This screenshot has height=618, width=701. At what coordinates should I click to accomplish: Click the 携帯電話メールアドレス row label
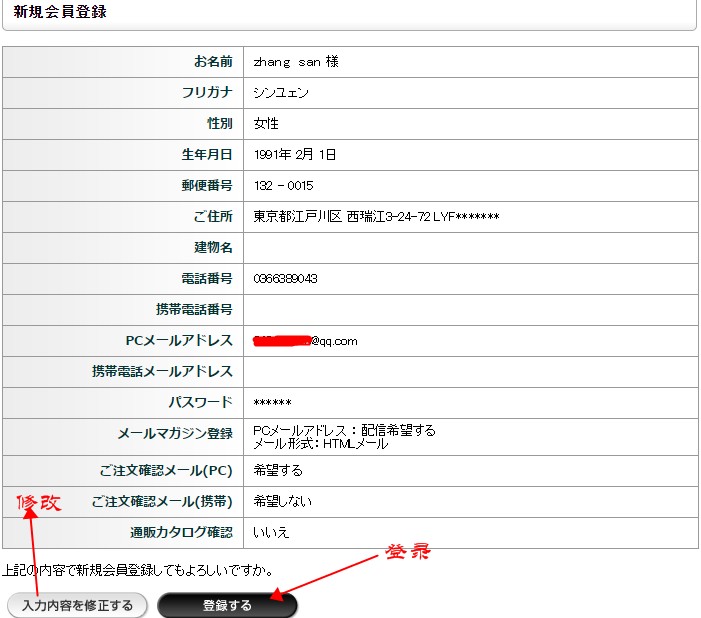tap(162, 371)
